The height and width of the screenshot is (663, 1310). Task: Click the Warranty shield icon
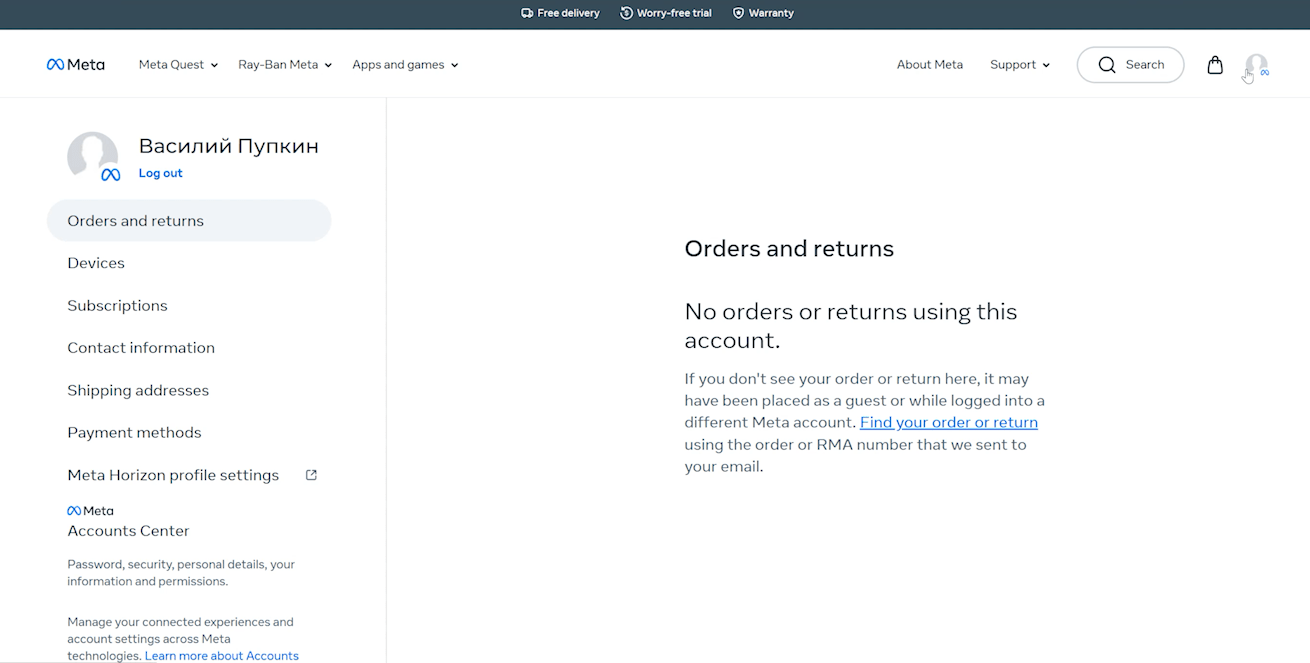pos(738,13)
